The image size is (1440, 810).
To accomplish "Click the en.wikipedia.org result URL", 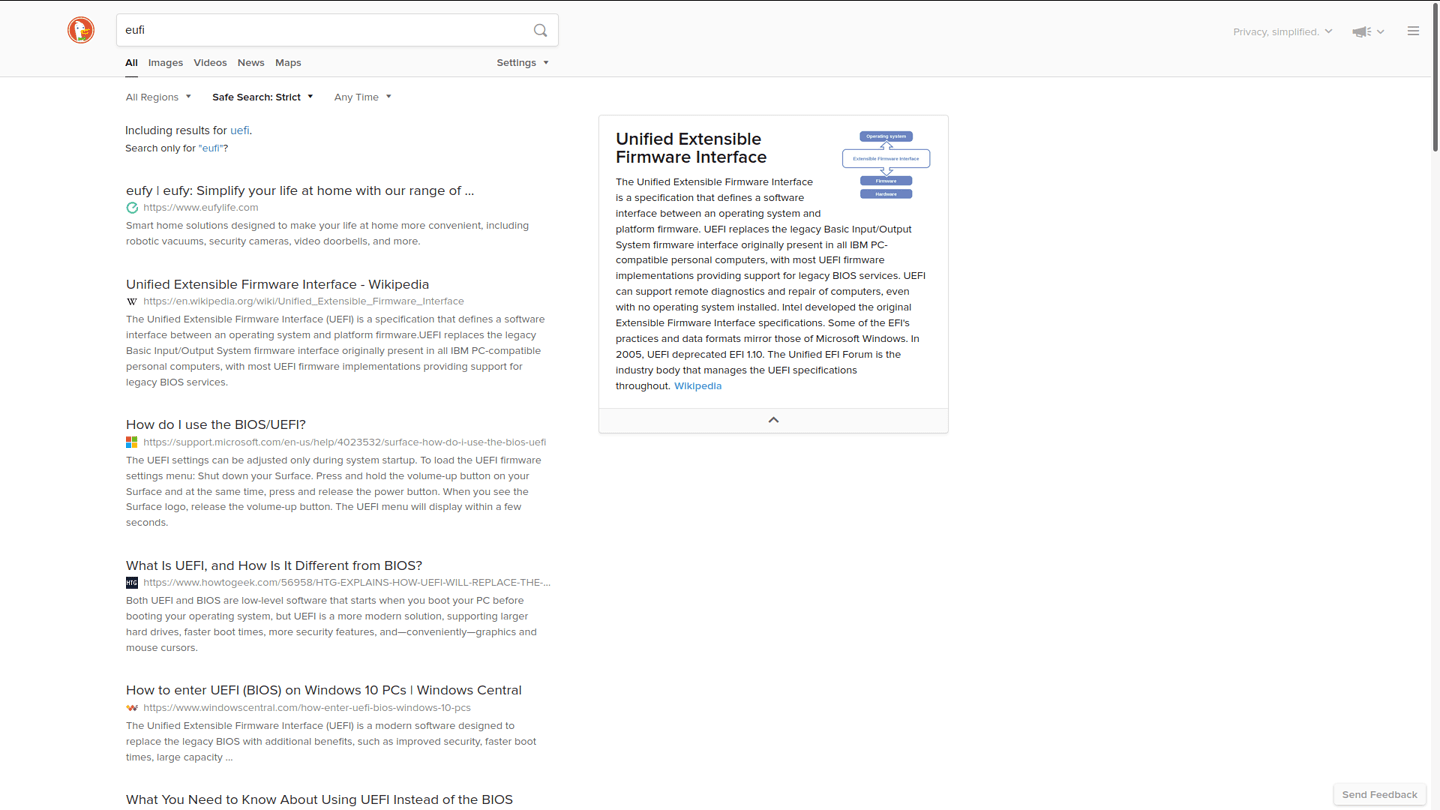I will coord(304,301).
